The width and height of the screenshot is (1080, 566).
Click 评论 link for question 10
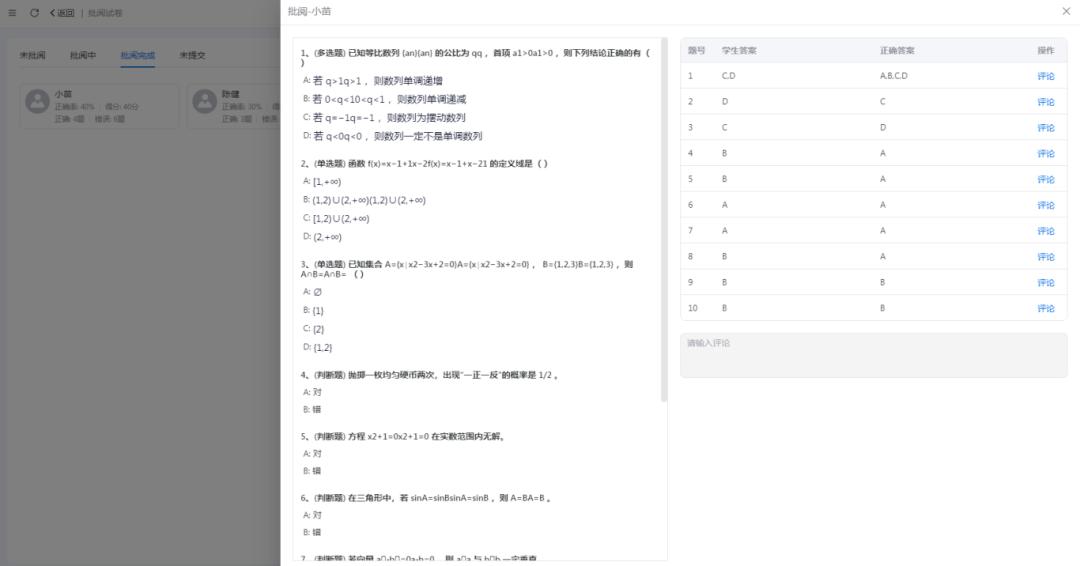pos(1045,308)
